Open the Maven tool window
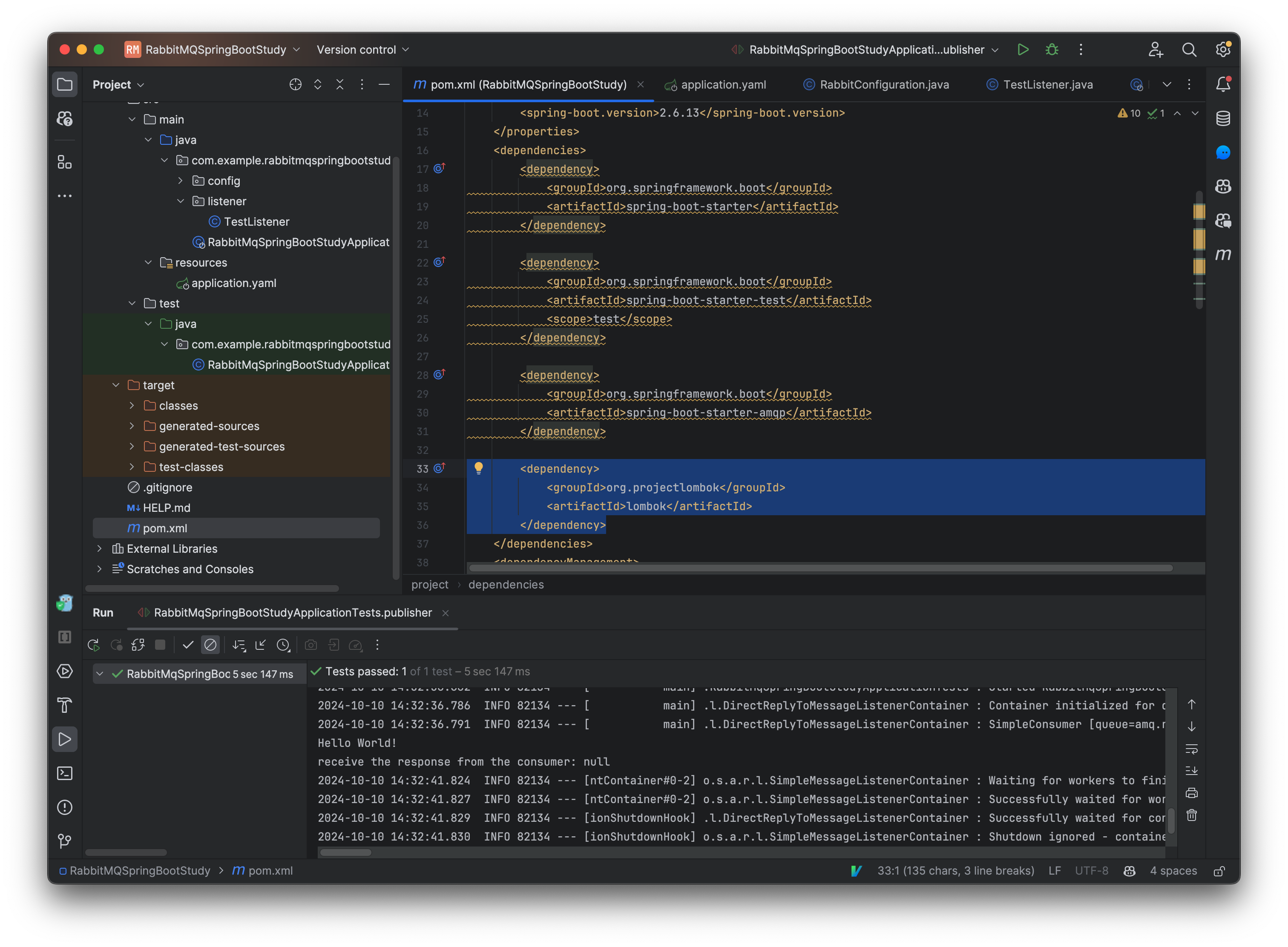The width and height of the screenshot is (1288, 947). pos(1223,255)
